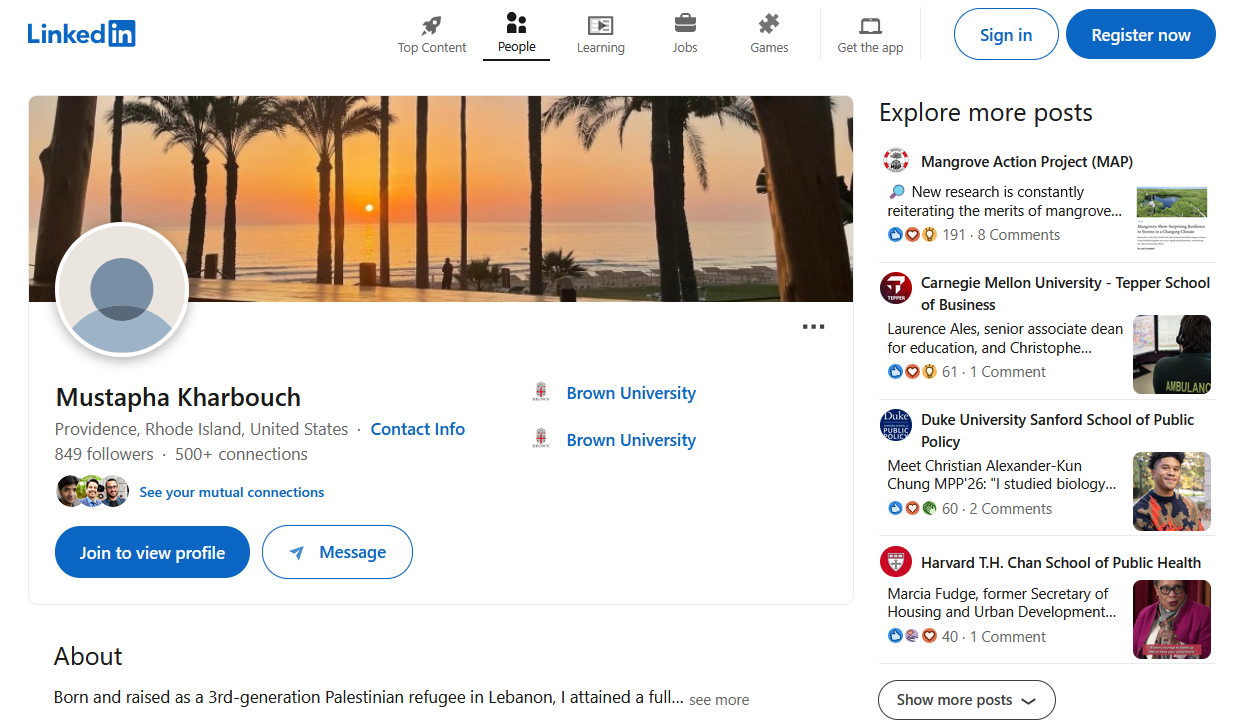Click the default profile avatar
This screenshot has height=727, width=1251.
coord(122,289)
